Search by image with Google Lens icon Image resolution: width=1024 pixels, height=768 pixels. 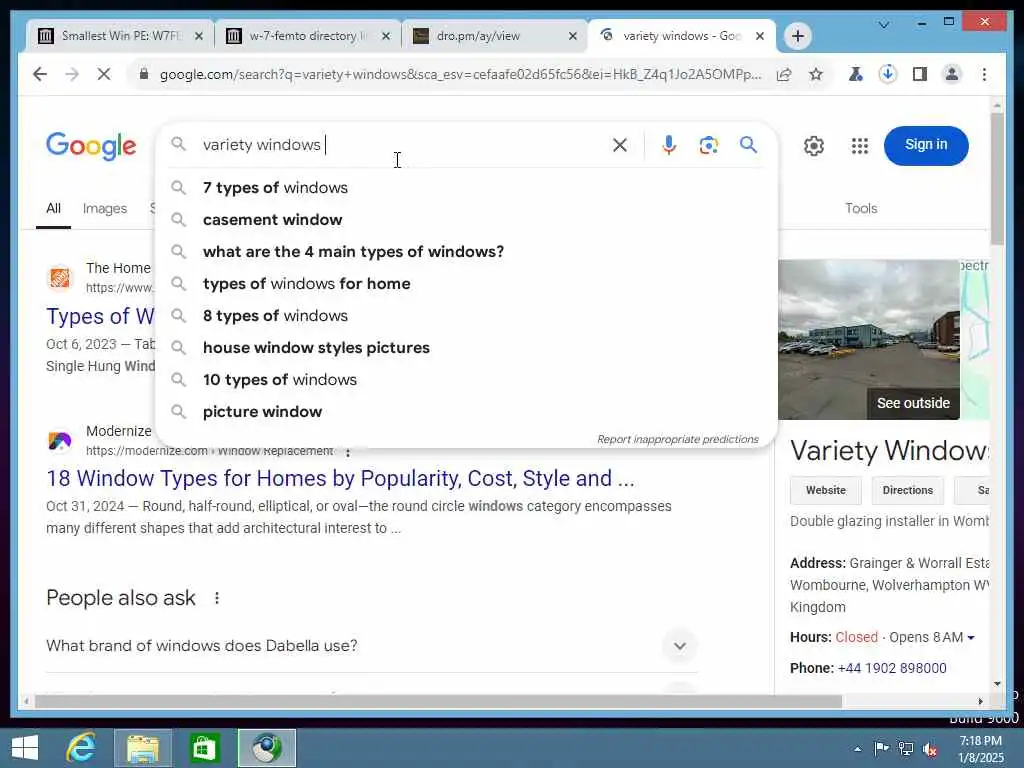(709, 145)
